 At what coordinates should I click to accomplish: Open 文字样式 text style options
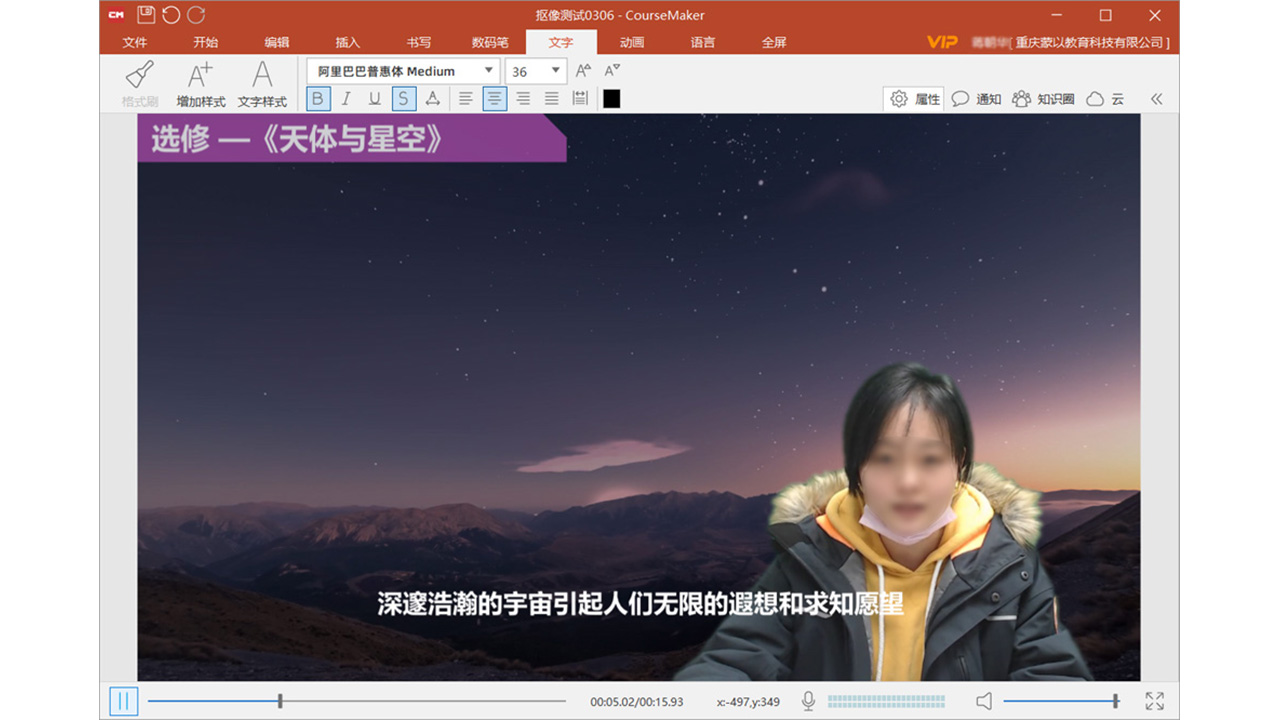pos(262,82)
